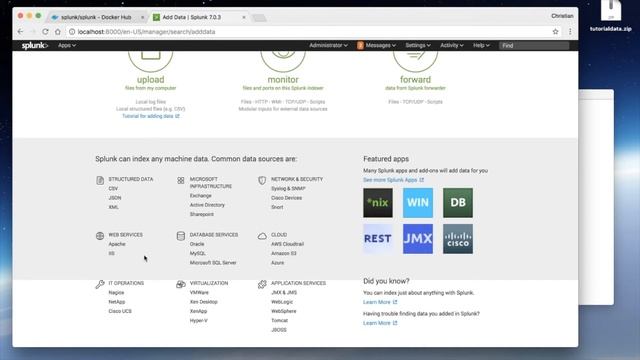The image size is (640, 360).
Task: Click the Syslog & SNMP entry
Action: [x=288, y=189]
